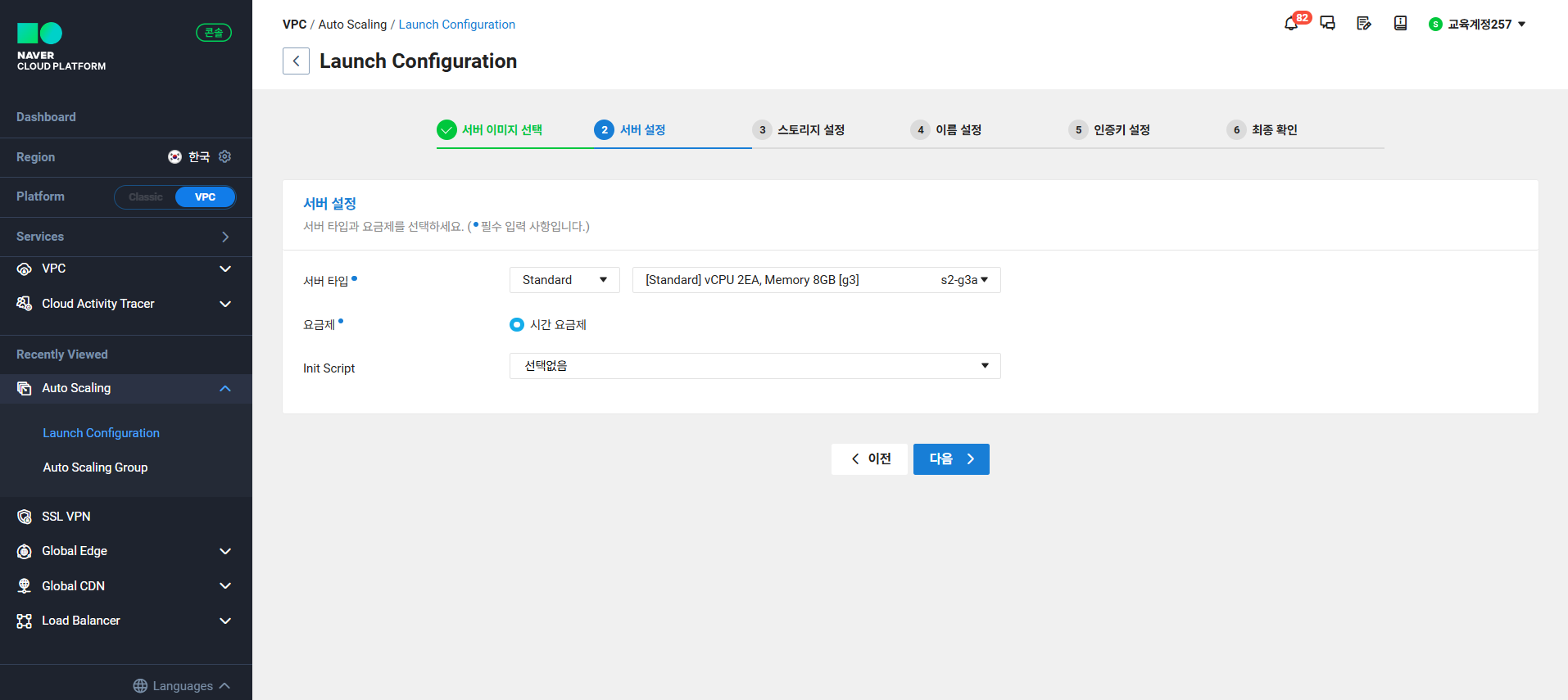Click Launch Configuration breadcrumb link
Screen dimensions: 1568x700
click(x=457, y=25)
